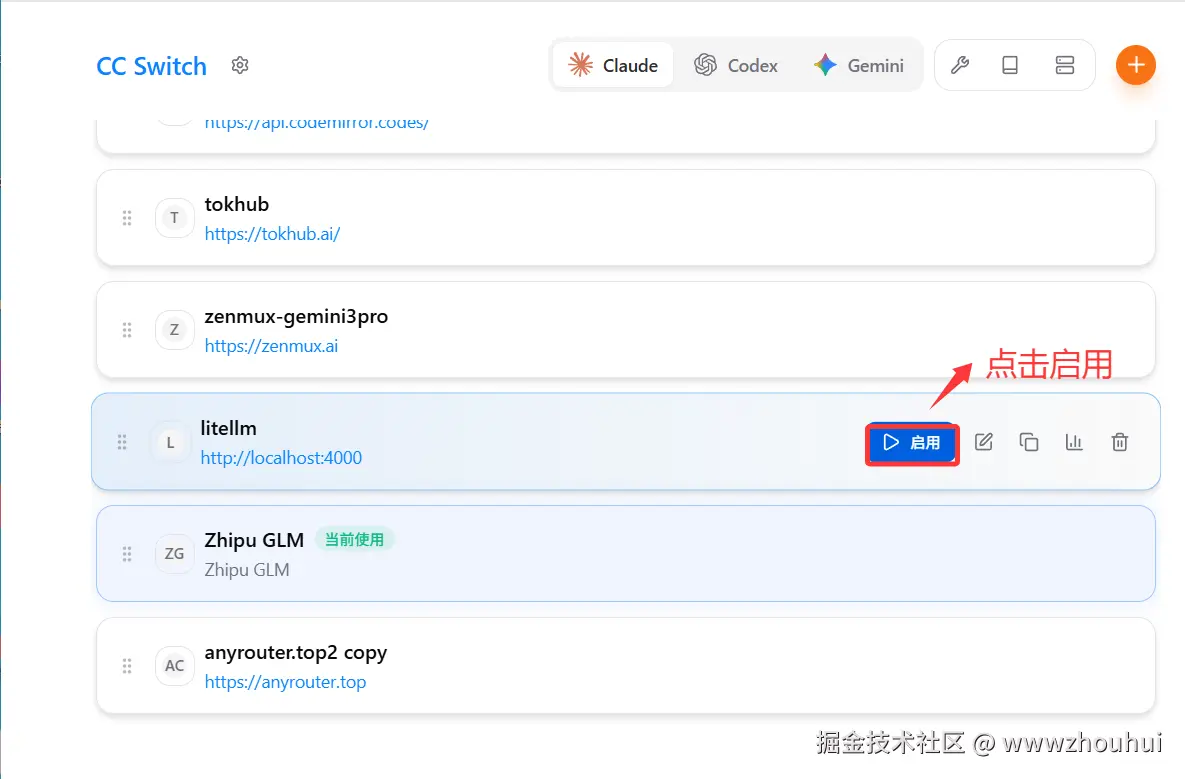Screen dimensions: 1185x779
Task: Duplicate the litellm provider
Action: click(x=1029, y=442)
